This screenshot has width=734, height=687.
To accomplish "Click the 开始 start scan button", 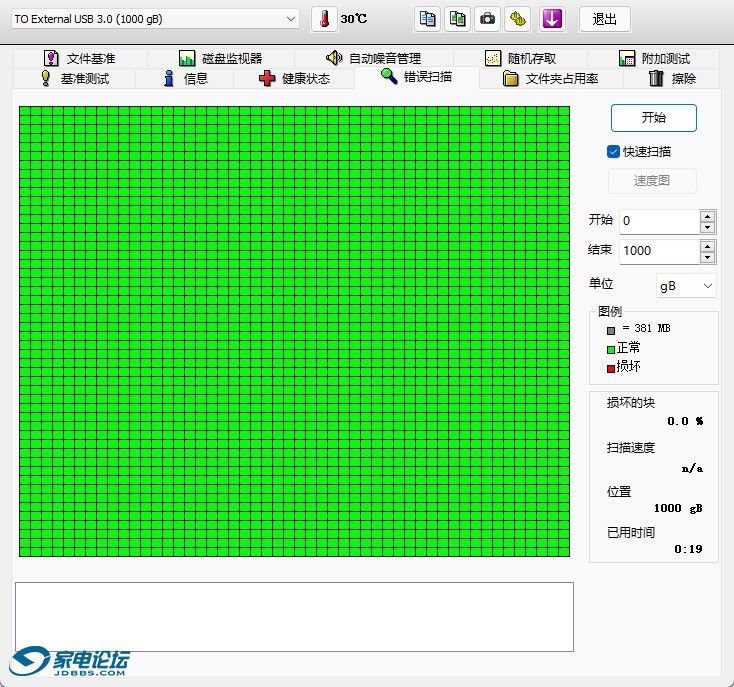I will (653, 117).
